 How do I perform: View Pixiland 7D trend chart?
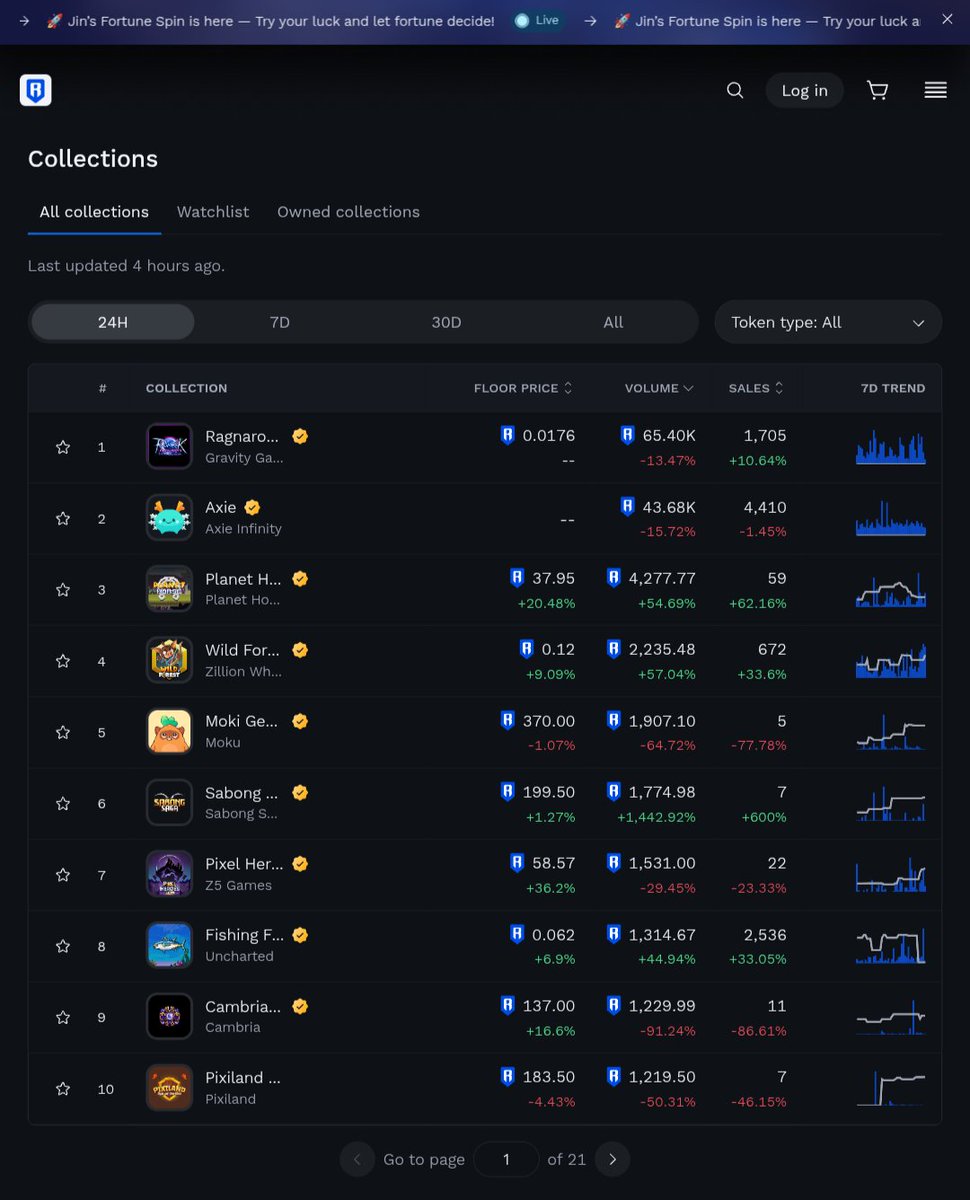891,1088
